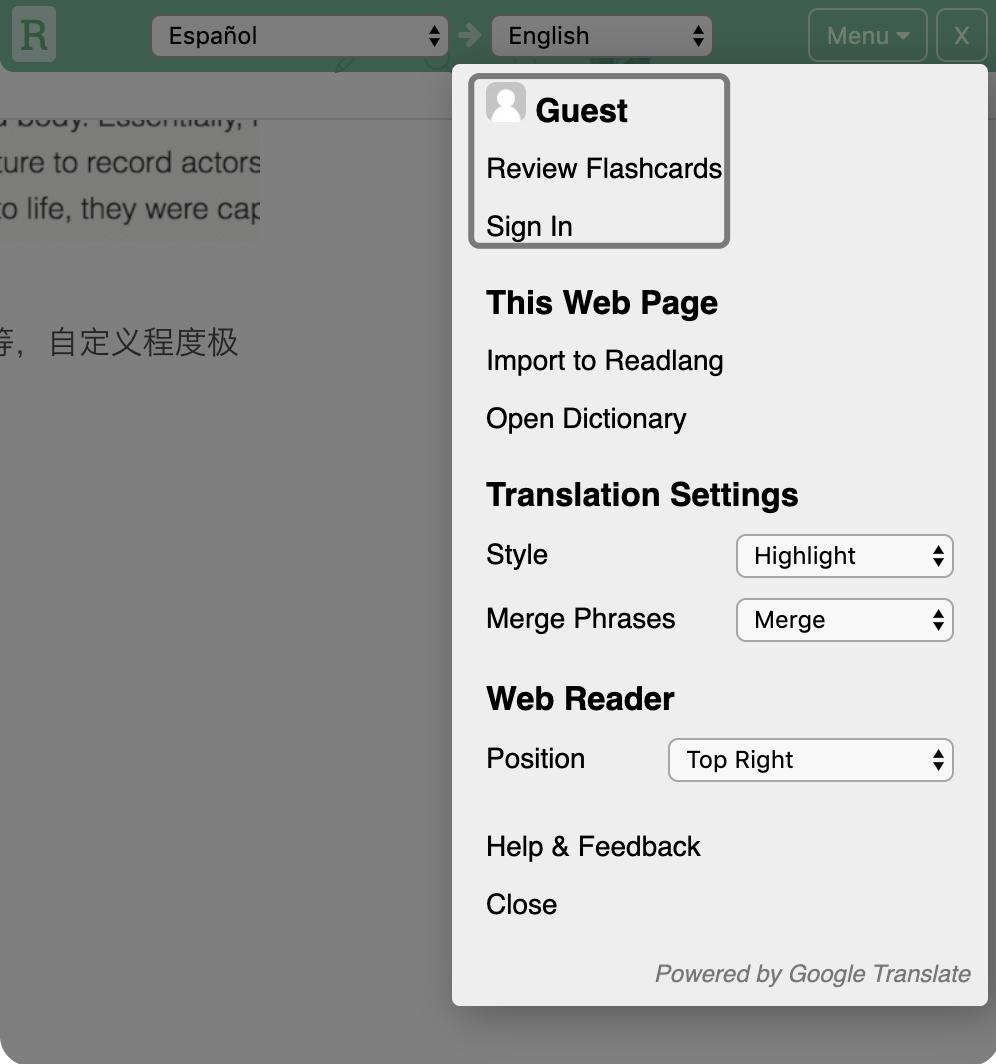The height and width of the screenshot is (1064, 996).
Task: Open the English target language dropdown
Action: [602, 35]
